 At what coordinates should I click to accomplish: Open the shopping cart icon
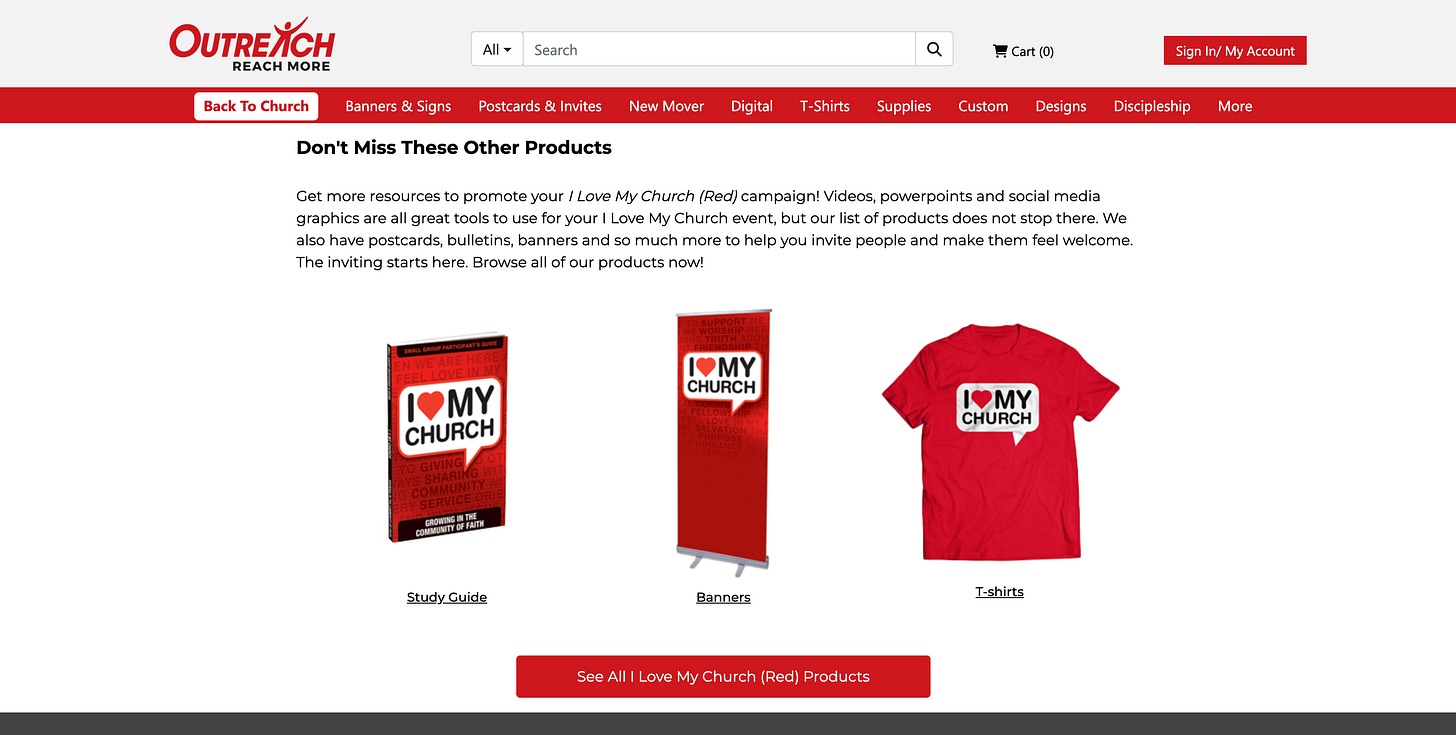[x=1000, y=51]
